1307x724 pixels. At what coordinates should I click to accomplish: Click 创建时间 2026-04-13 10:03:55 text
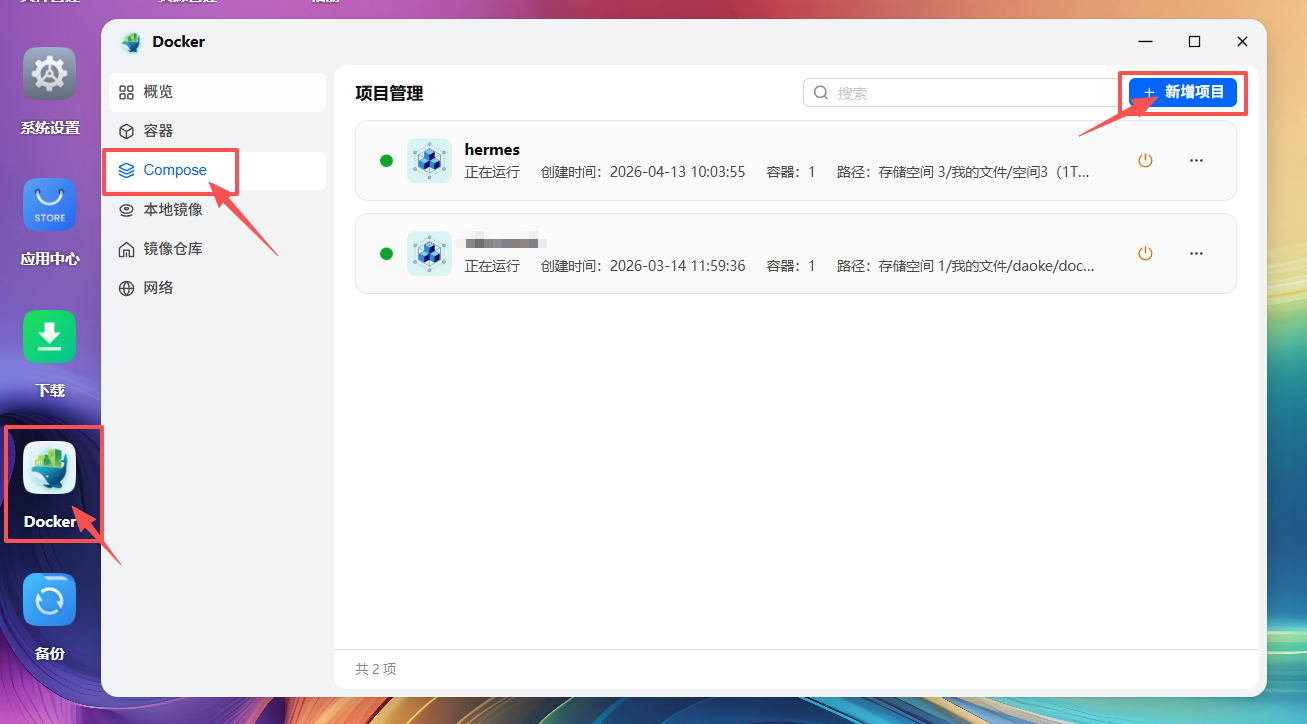[x=643, y=172]
